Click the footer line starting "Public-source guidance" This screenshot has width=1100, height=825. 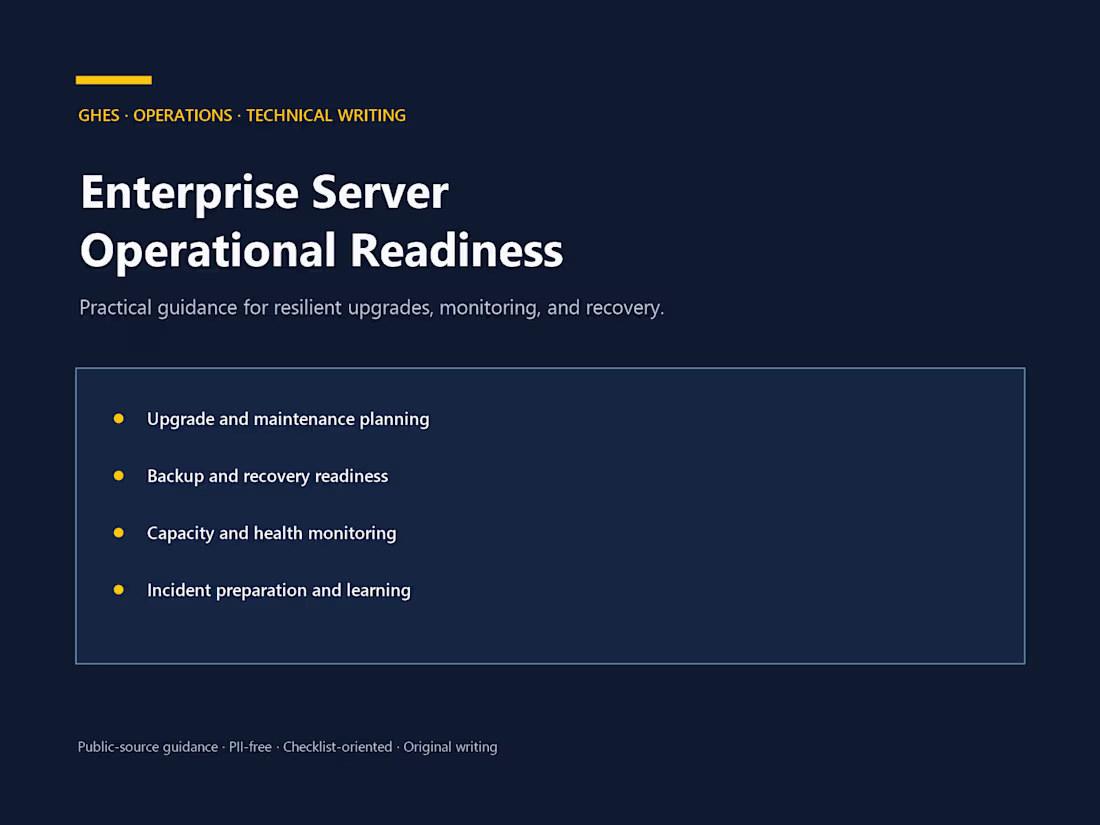click(x=288, y=747)
